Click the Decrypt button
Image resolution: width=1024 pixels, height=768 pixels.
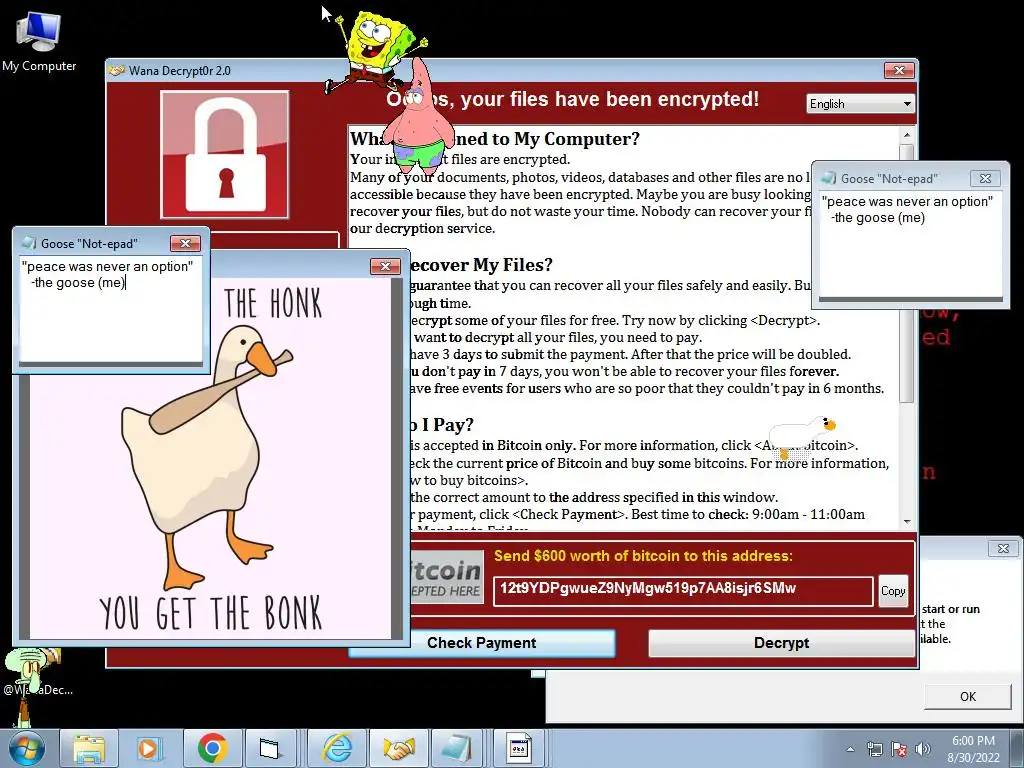pyautogui.click(x=781, y=643)
